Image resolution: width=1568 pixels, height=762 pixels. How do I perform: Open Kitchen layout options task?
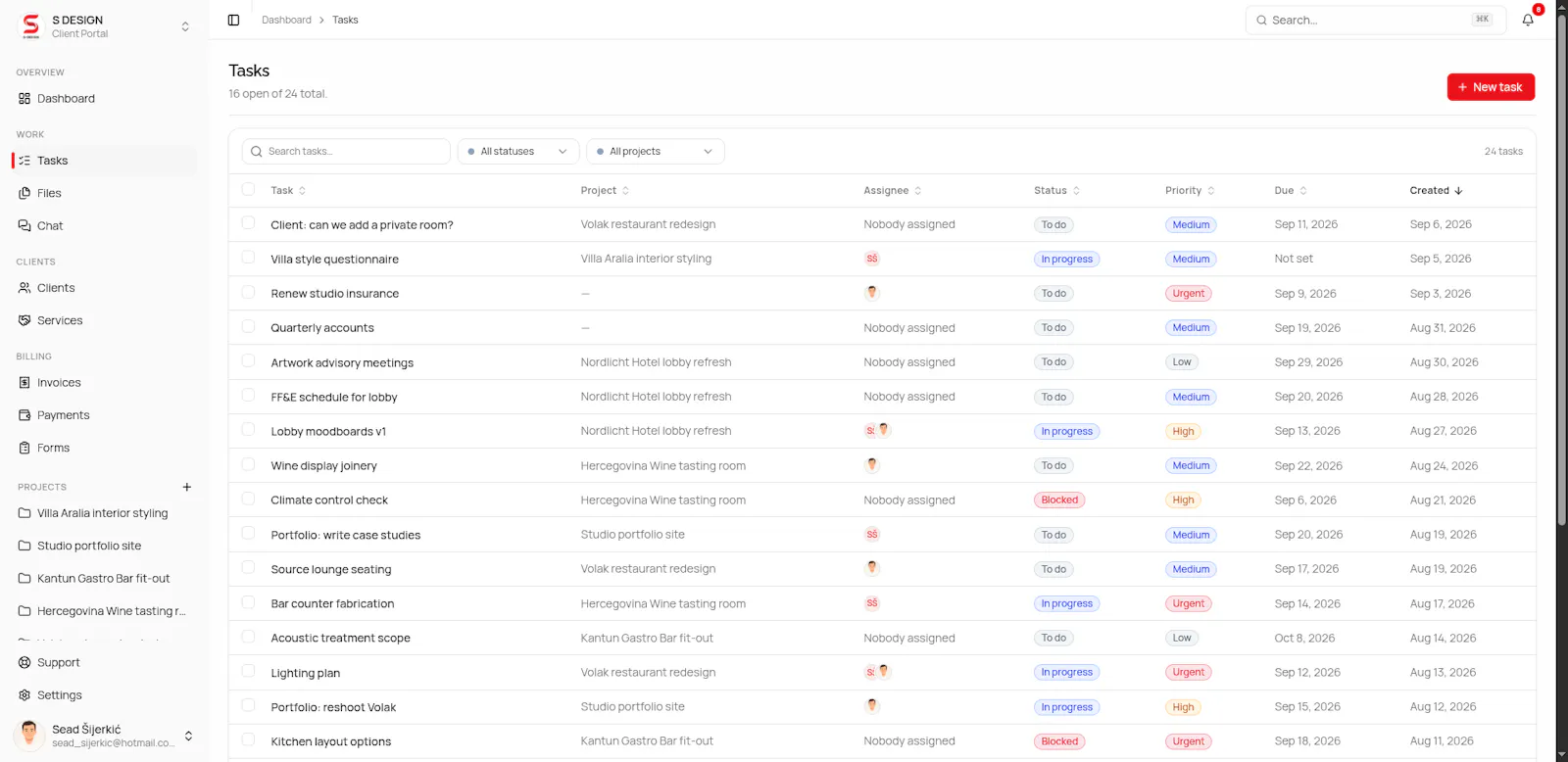click(331, 741)
